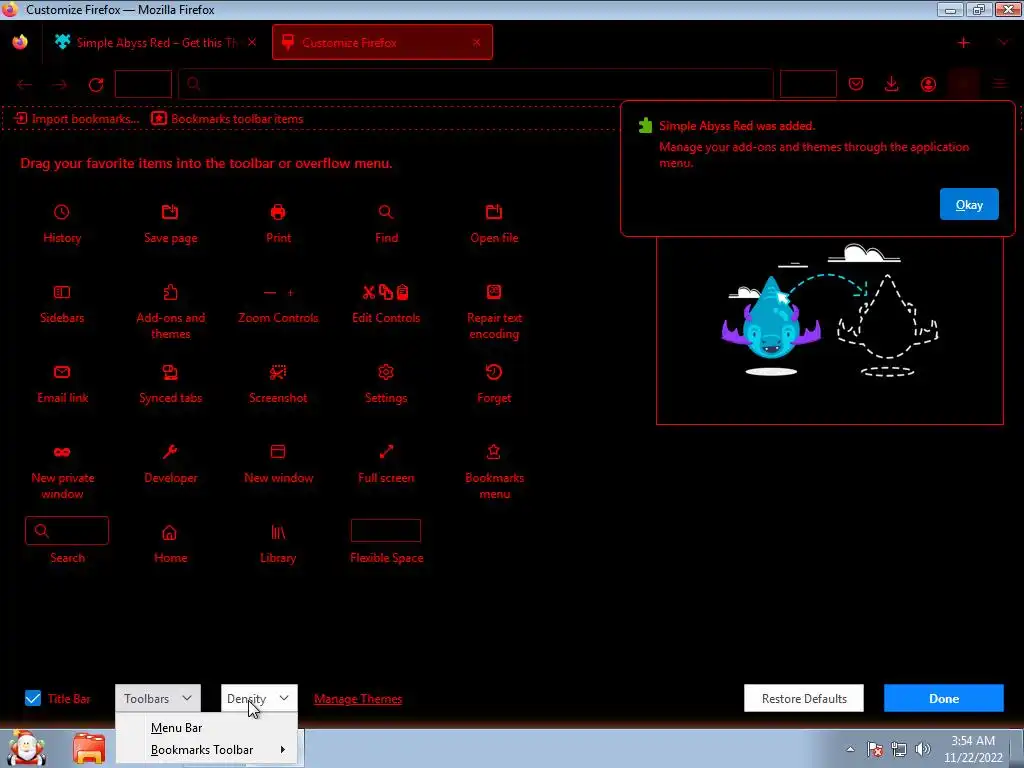Screen dimensions: 1024x768
Task: Open the Manage Themes link
Action: point(358,699)
